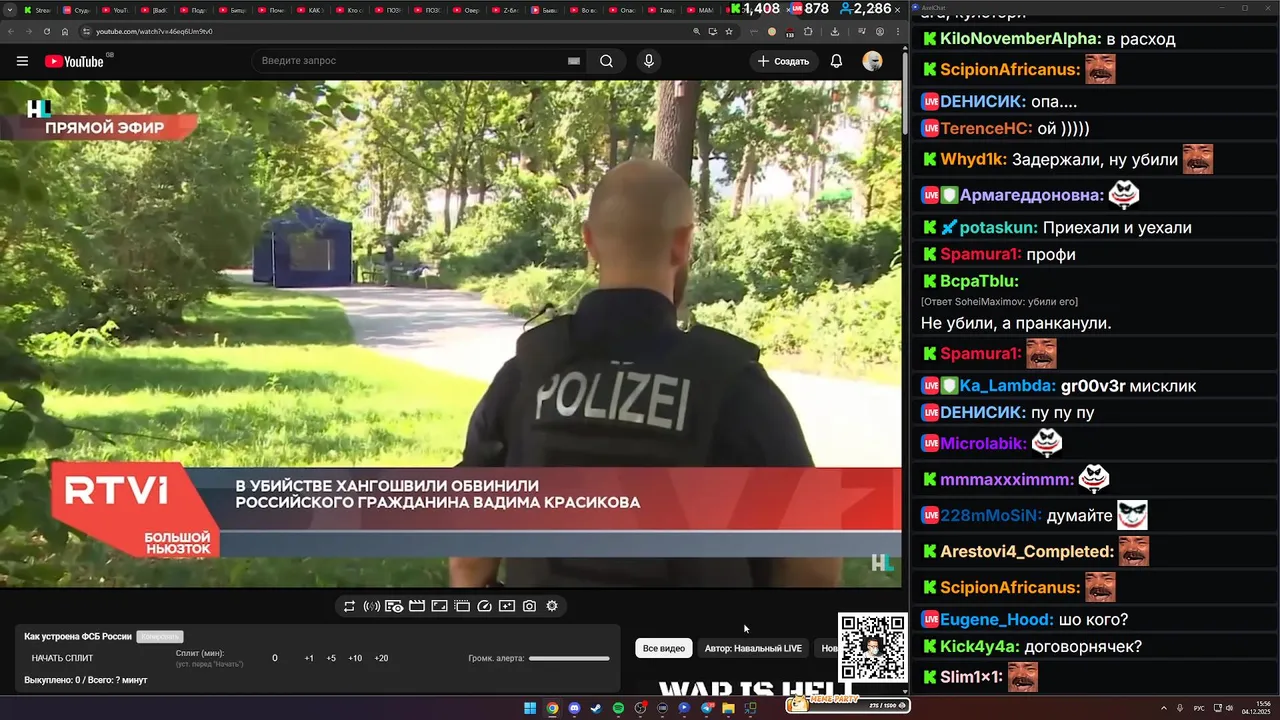Start voice search with the microphone icon
1280x720 pixels.
pos(649,61)
